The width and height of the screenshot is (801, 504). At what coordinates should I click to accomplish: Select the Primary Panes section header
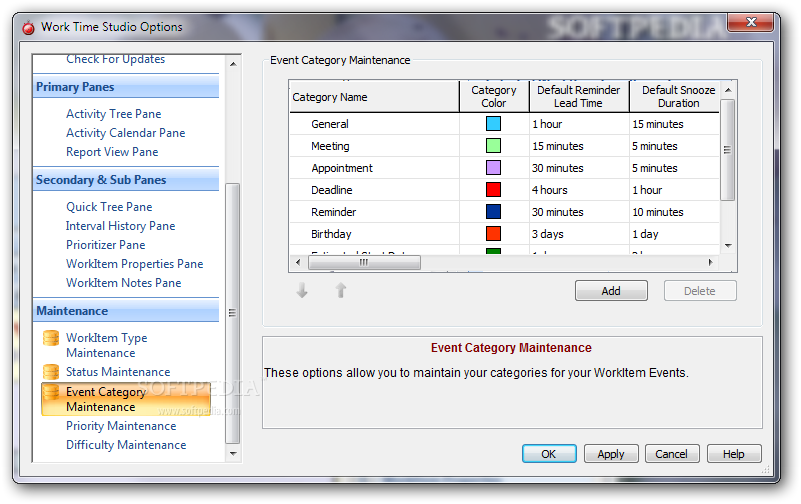[x=126, y=87]
